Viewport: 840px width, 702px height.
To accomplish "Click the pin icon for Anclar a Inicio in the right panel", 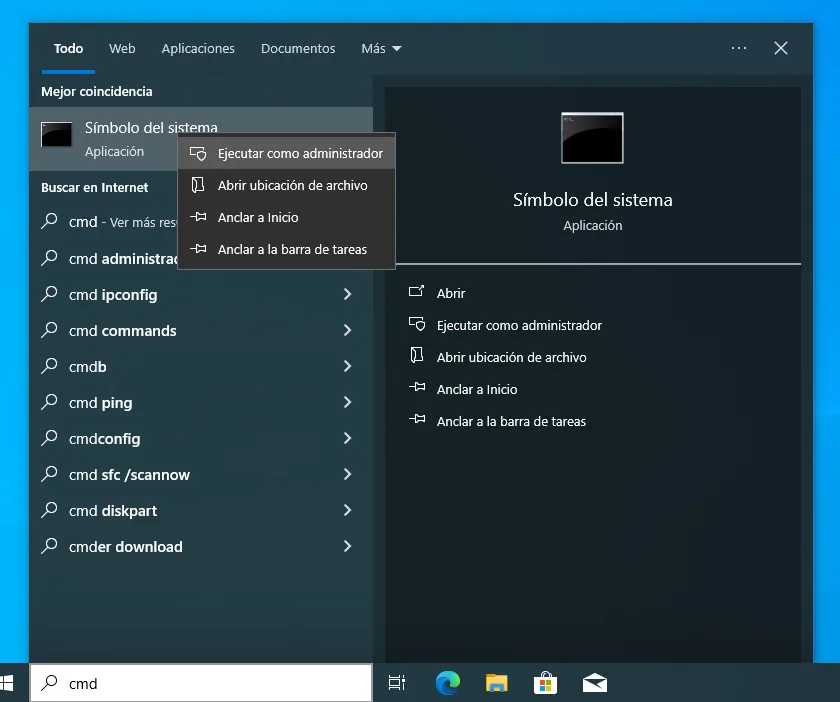I will pyautogui.click(x=417, y=387).
